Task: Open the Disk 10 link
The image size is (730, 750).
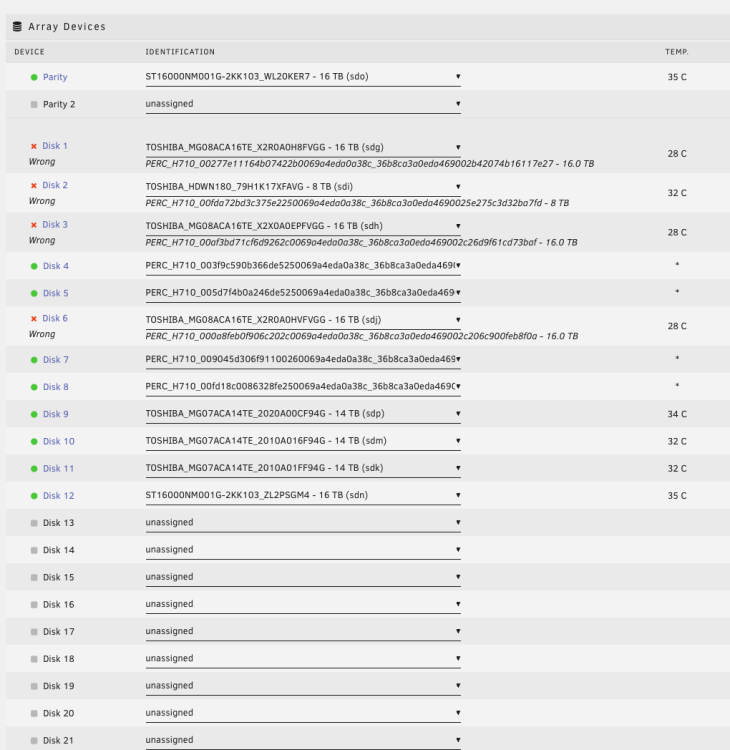Action: point(59,441)
